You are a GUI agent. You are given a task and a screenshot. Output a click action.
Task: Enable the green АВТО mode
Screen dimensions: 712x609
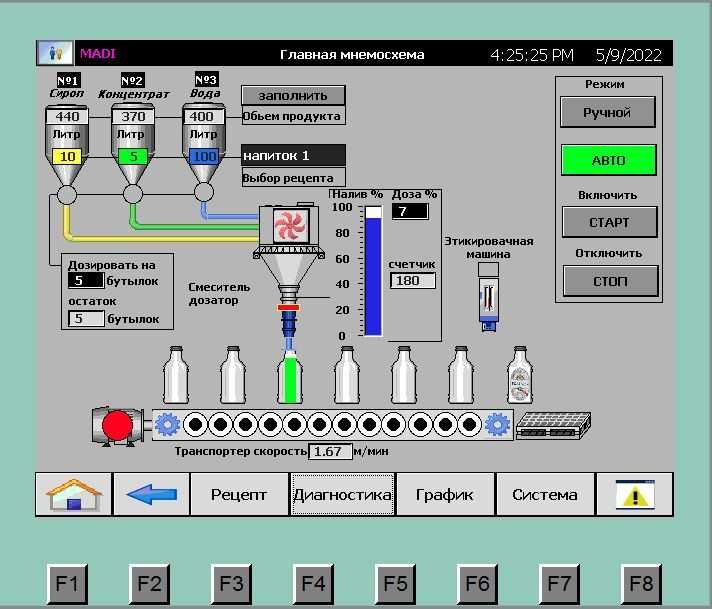[609, 160]
